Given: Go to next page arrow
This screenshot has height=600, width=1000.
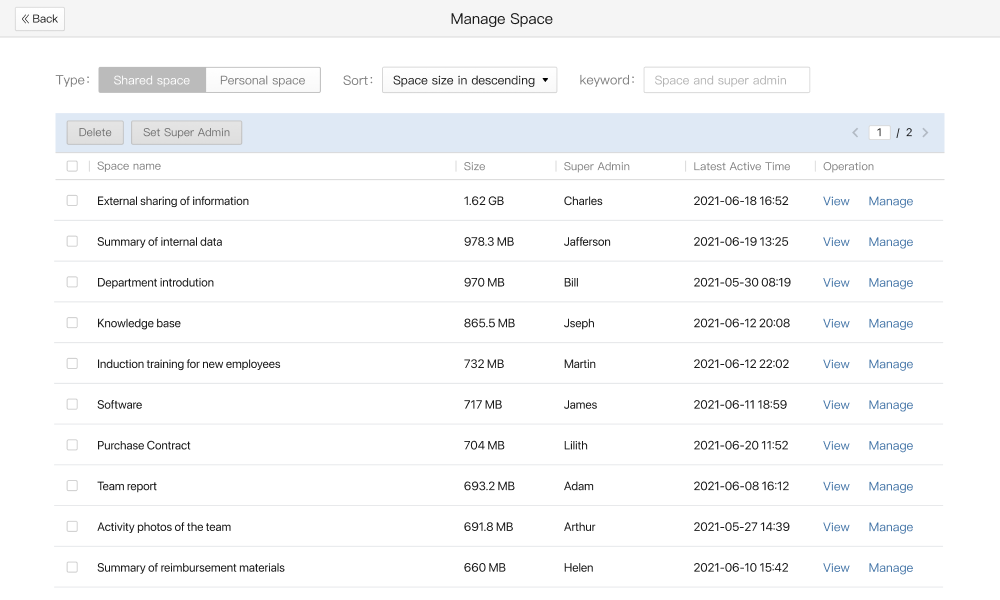Looking at the screenshot, I should coord(925,133).
